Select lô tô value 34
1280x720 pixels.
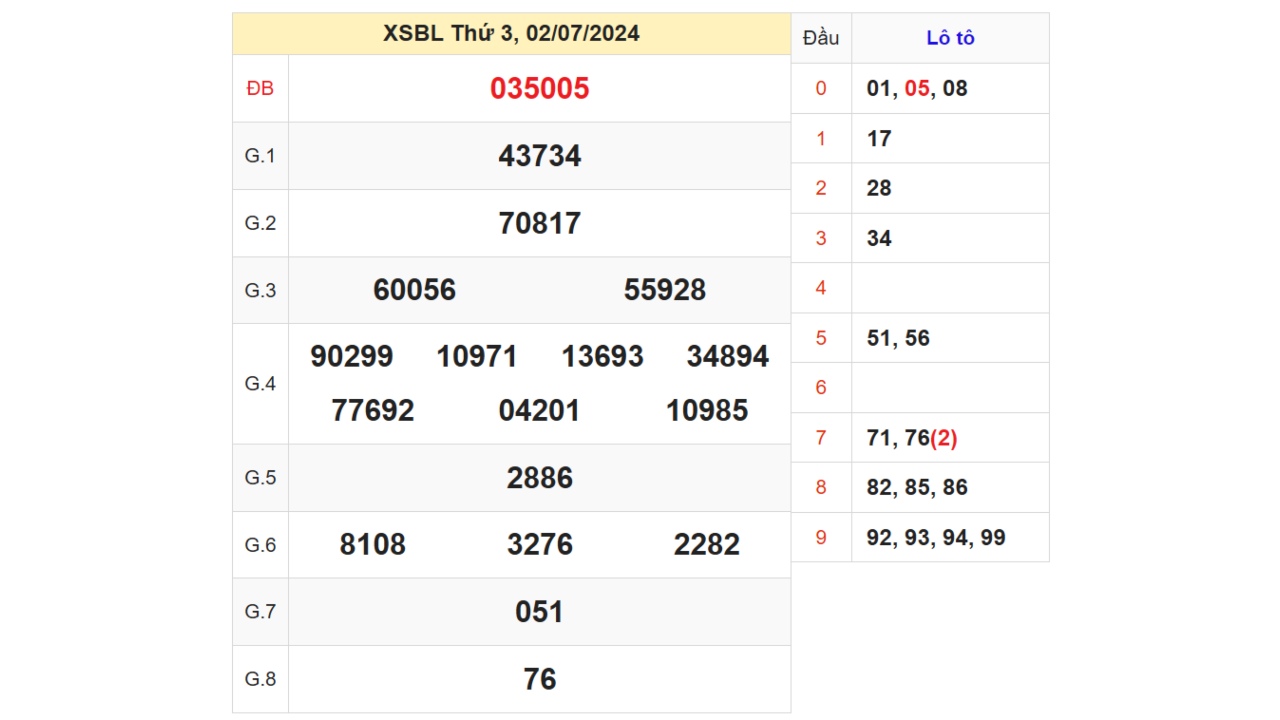(x=879, y=238)
